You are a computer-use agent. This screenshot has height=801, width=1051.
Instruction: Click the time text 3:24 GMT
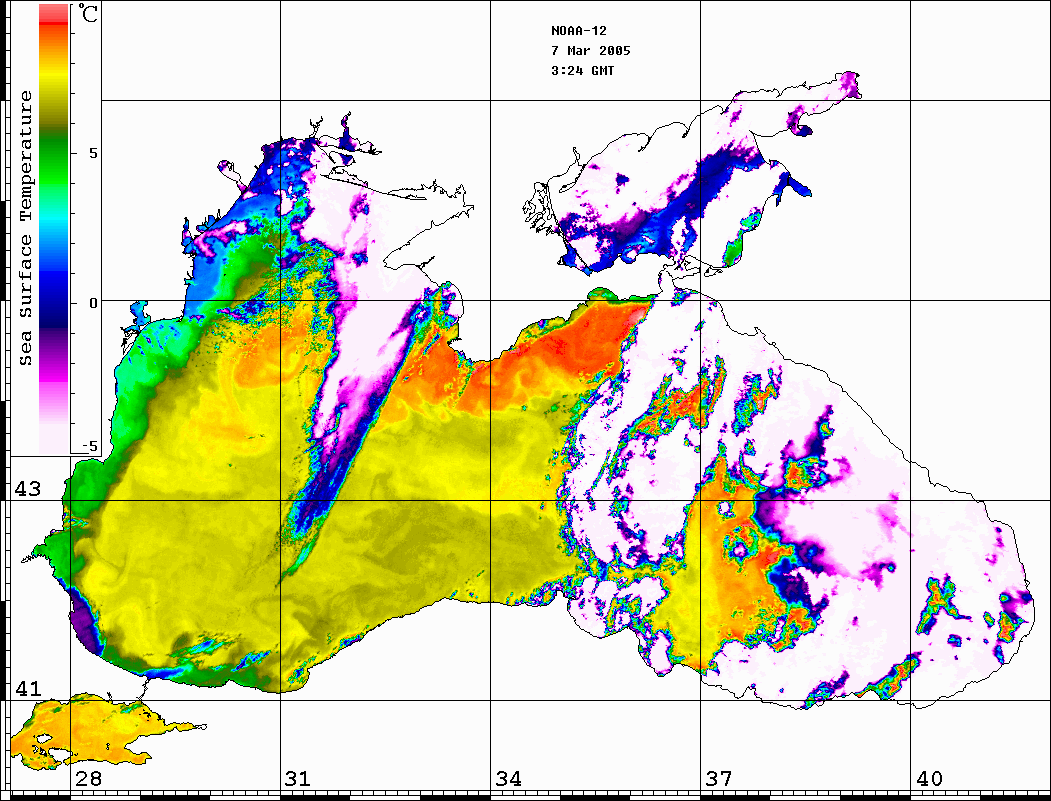click(582, 70)
